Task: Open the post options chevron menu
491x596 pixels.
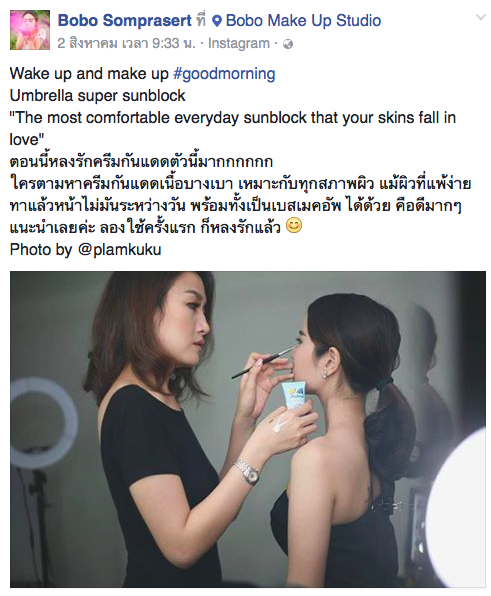Action: [481, 17]
